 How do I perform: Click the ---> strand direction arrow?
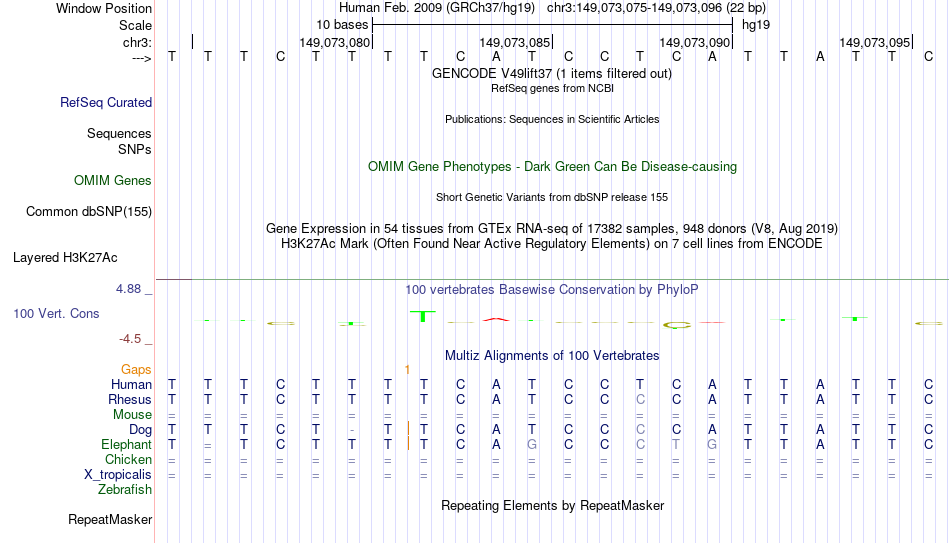coord(141,58)
